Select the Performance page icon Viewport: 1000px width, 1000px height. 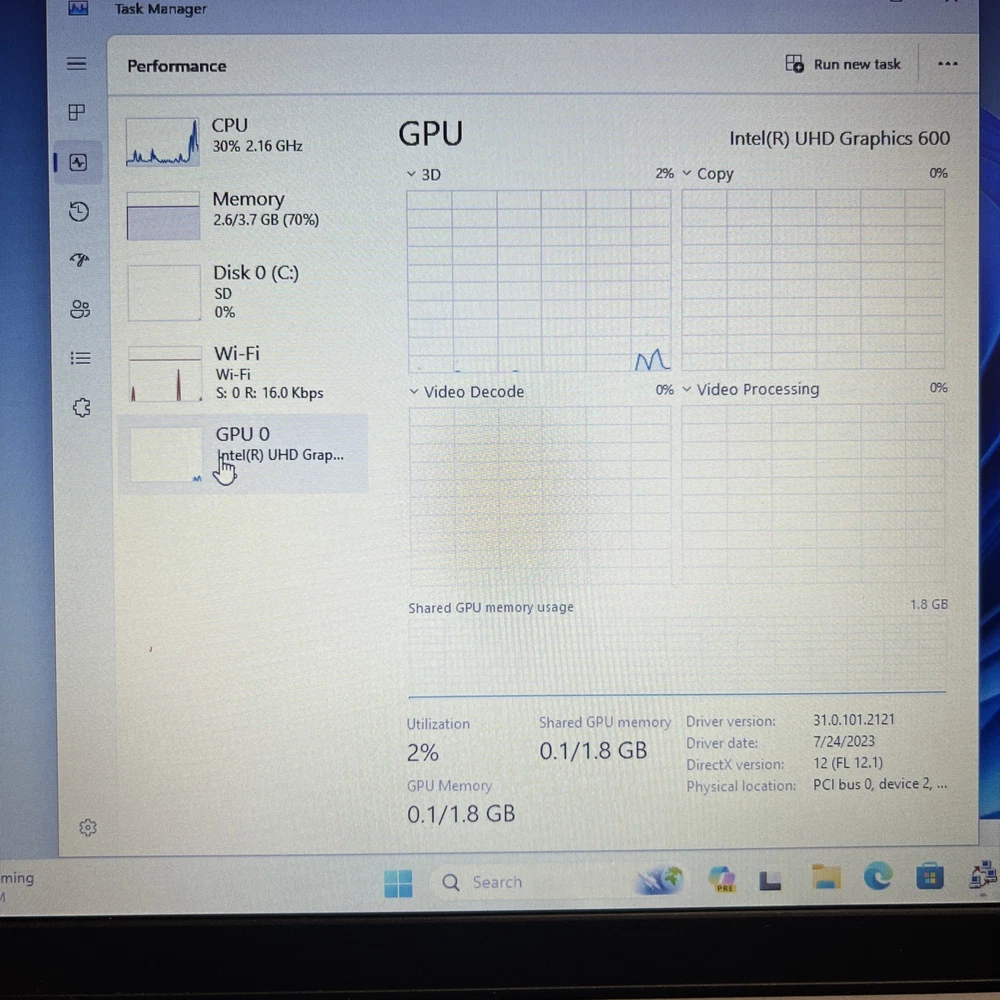pyautogui.click(x=78, y=162)
